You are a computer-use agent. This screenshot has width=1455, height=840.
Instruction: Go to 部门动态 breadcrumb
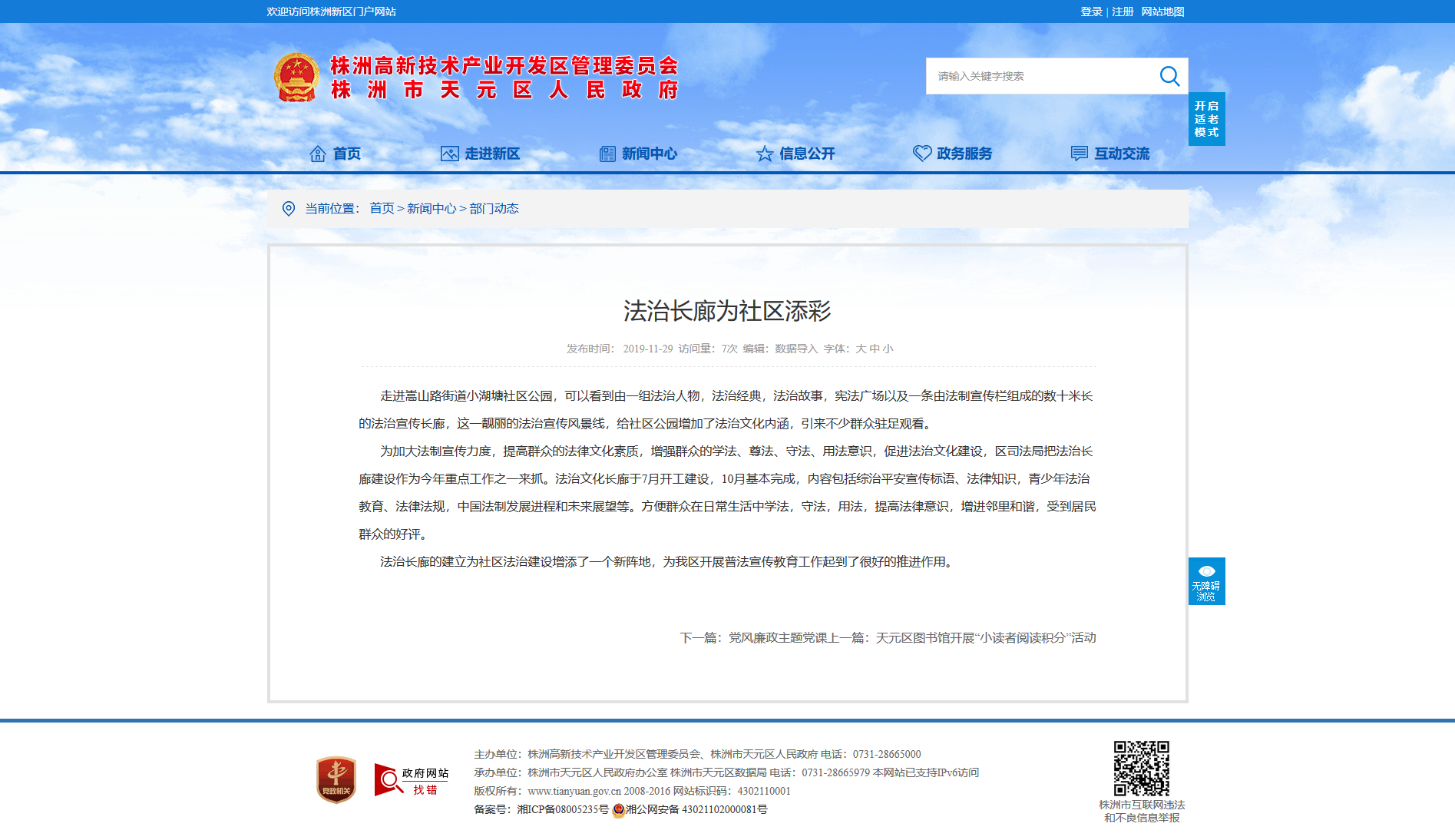point(494,209)
